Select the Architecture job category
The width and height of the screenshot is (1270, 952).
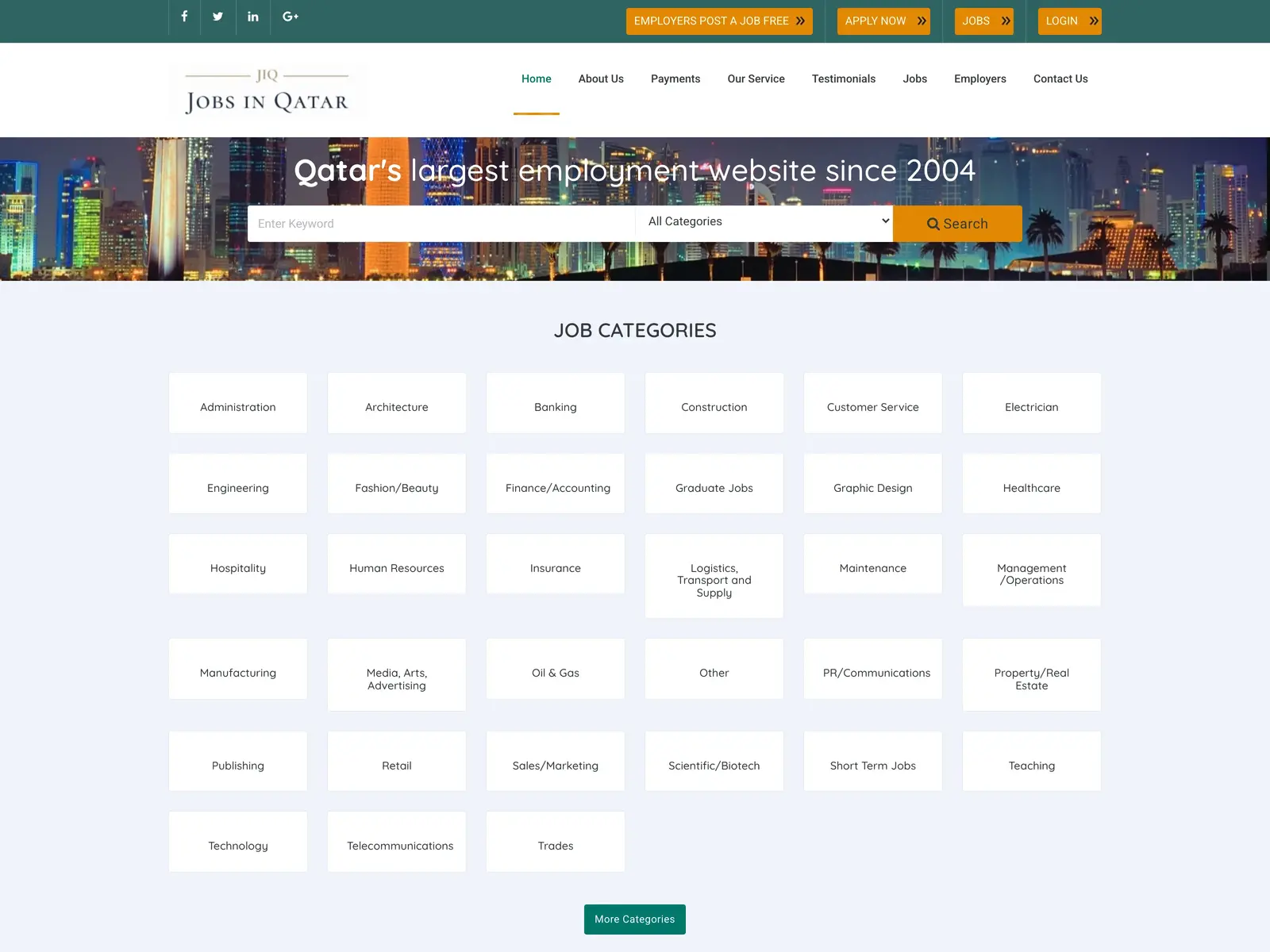(x=397, y=403)
